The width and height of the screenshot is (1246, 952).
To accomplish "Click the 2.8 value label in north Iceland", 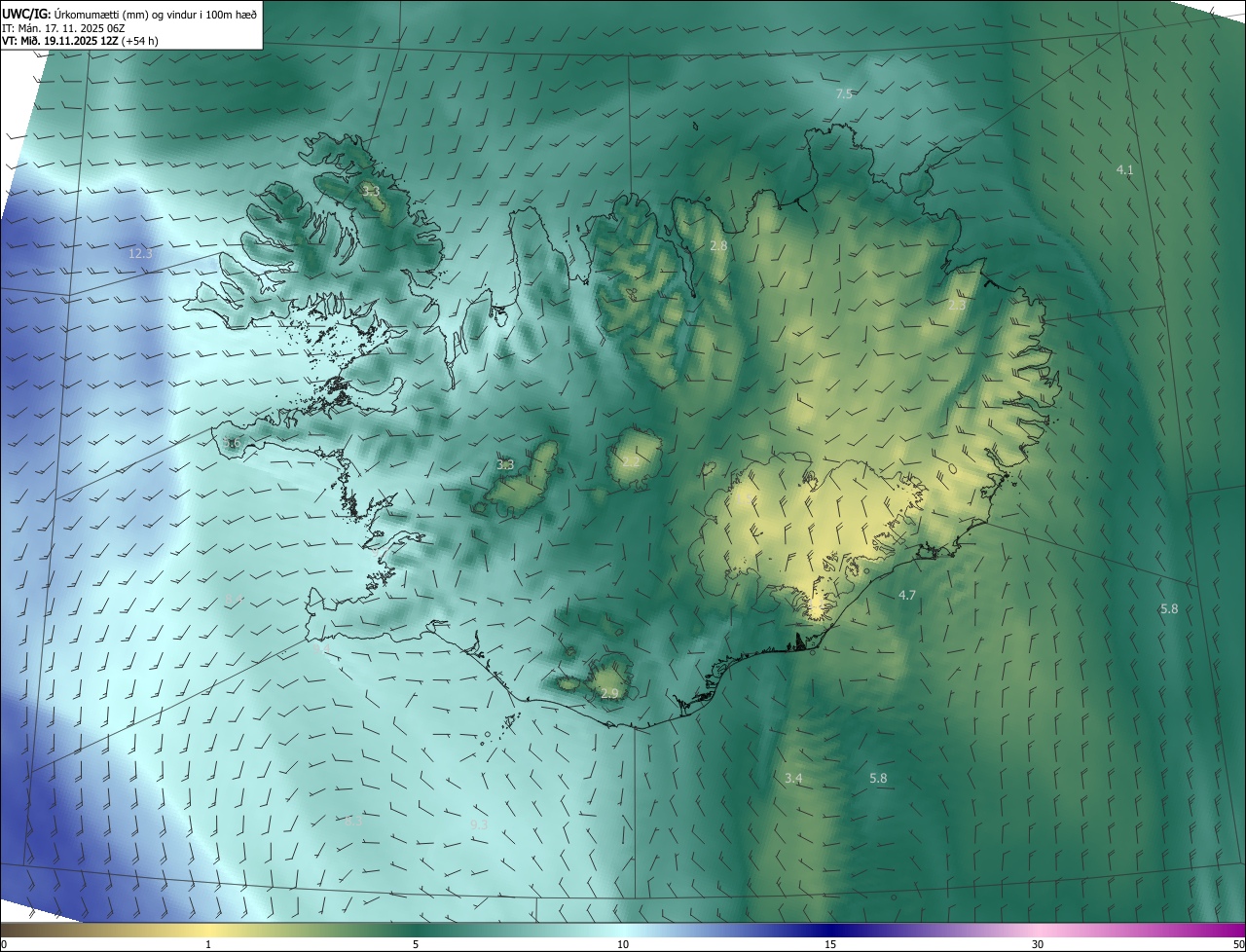I will 718,246.
